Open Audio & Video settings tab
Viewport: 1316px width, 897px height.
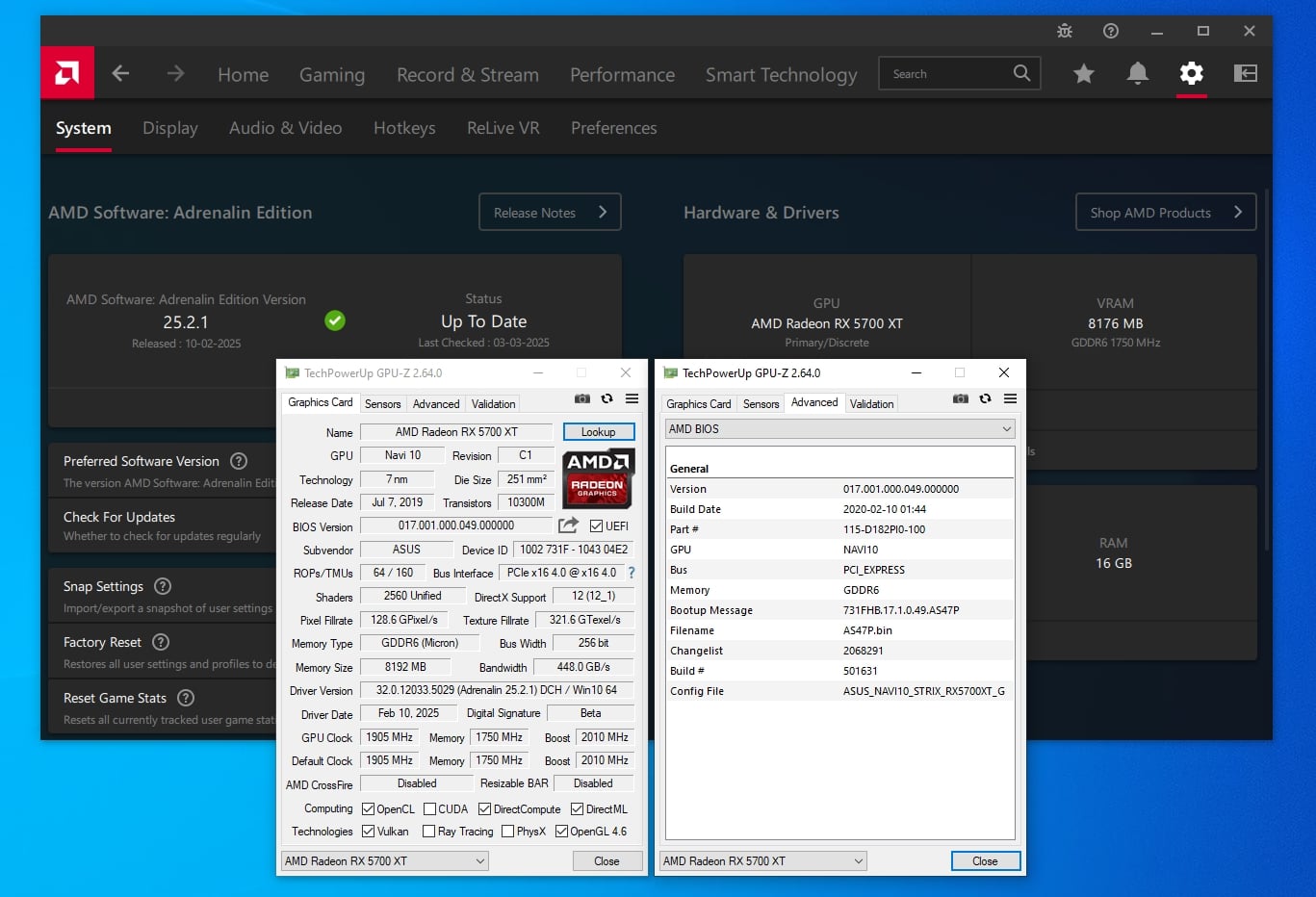[x=285, y=128]
